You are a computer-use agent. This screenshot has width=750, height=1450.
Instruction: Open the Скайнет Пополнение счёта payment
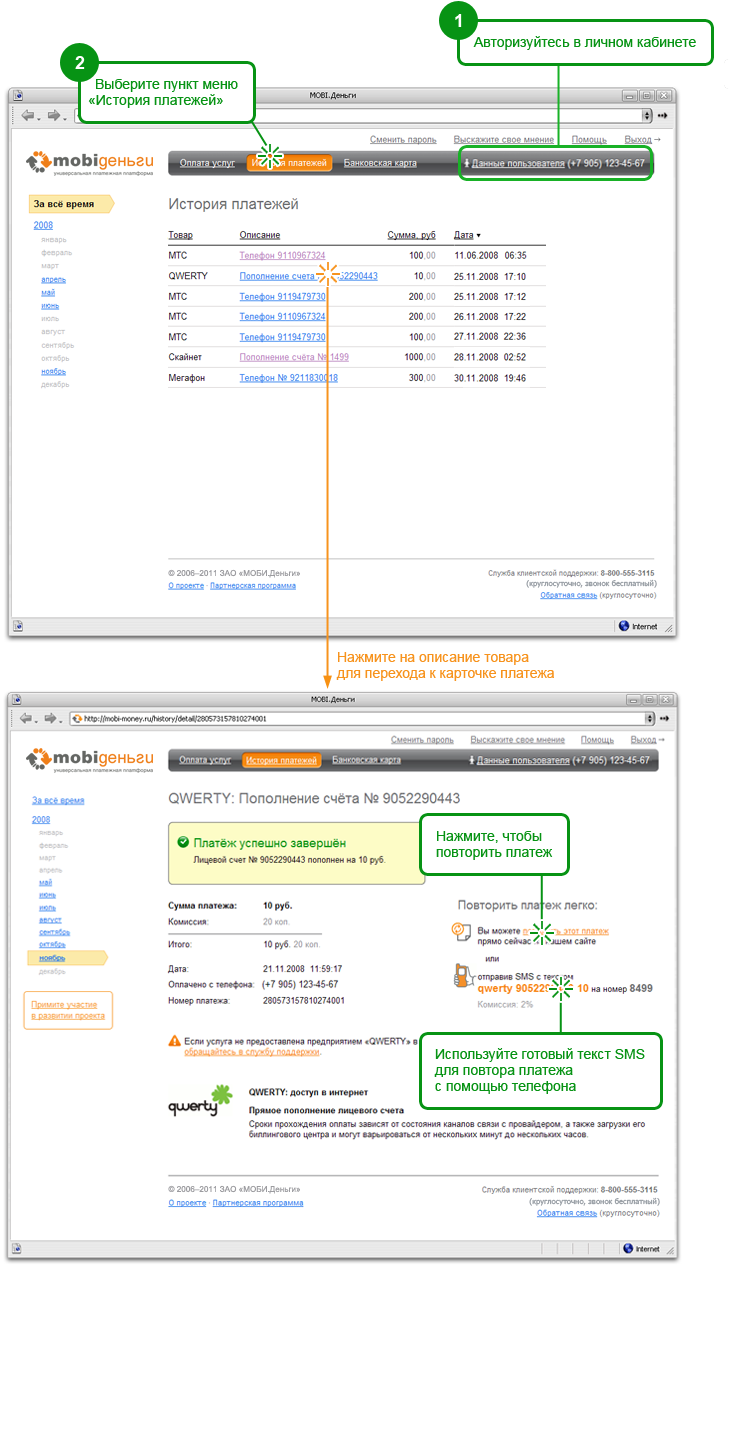pos(294,357)
